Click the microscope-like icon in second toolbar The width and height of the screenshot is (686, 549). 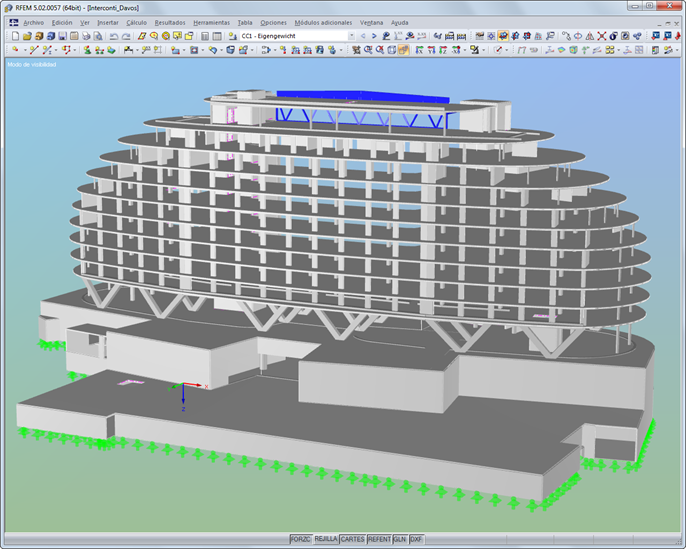[x=474, y=50]
